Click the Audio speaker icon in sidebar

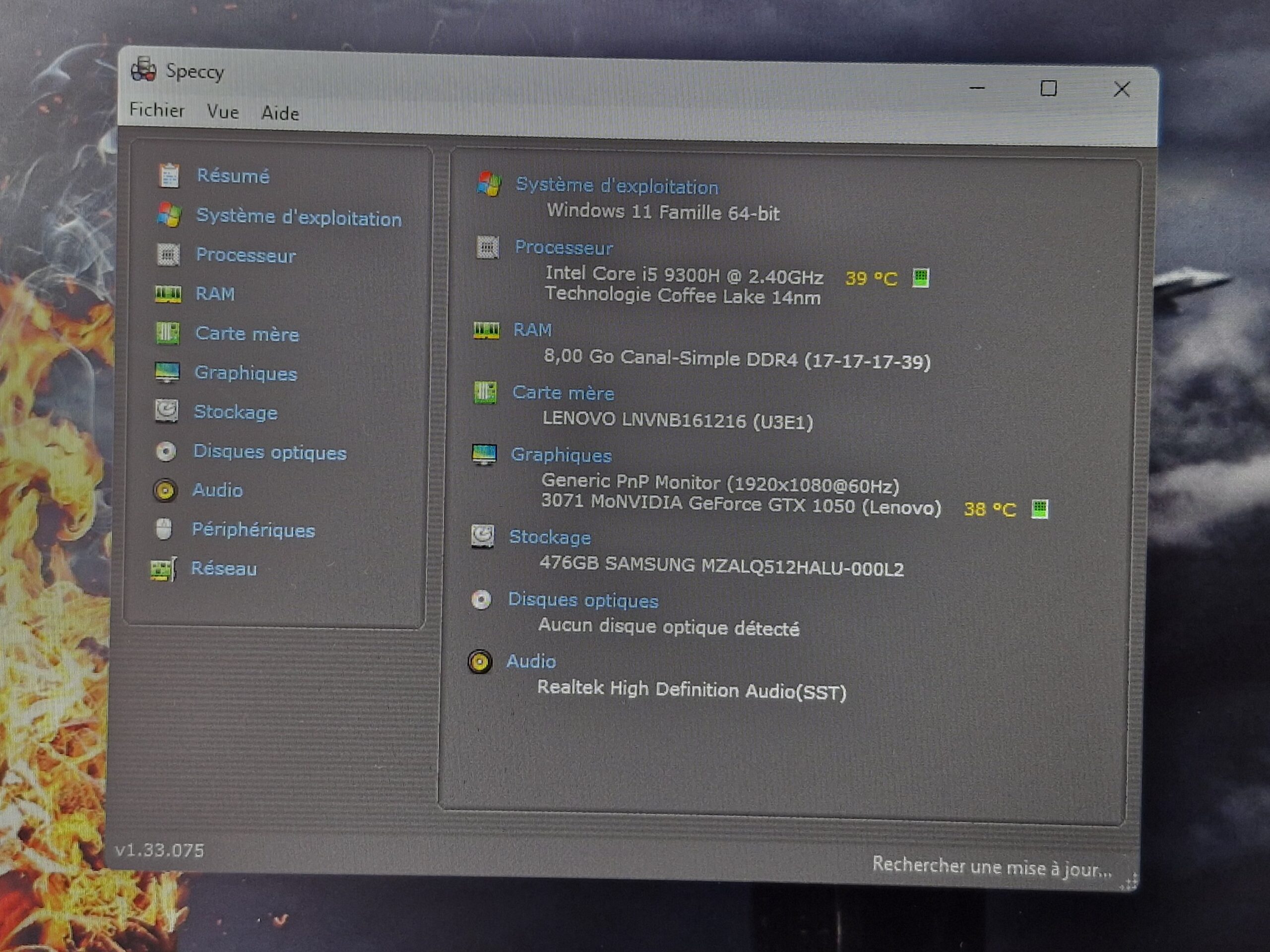pos(165,491)
